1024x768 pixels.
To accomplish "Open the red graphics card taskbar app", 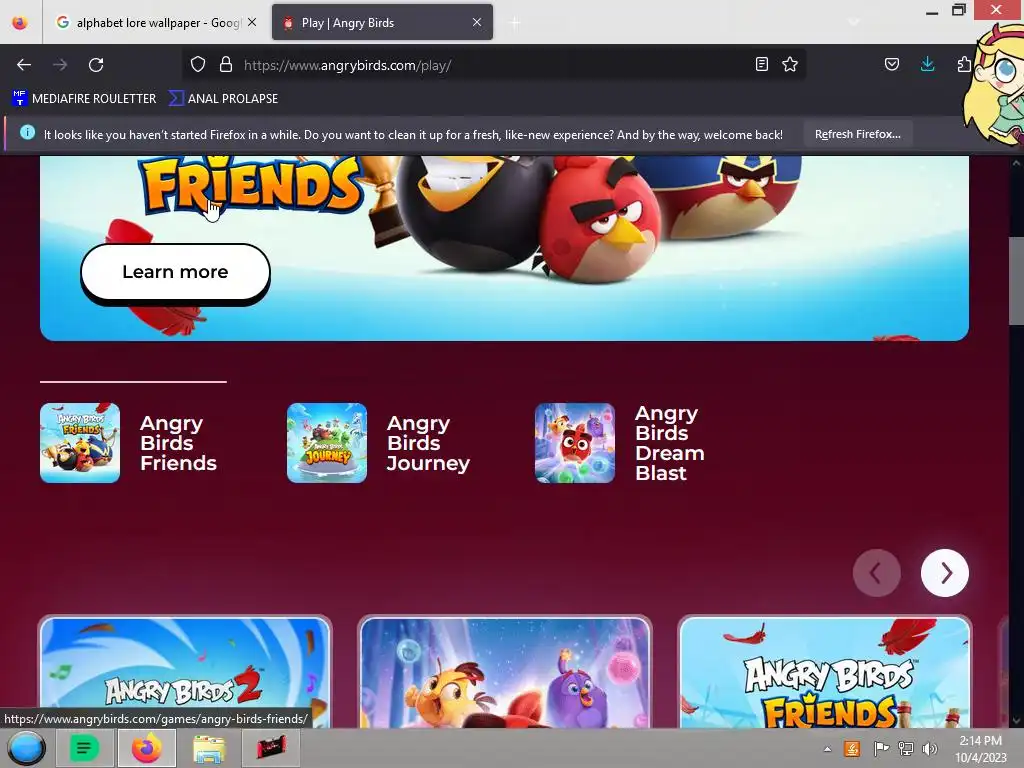I will [x=271, y=748].
